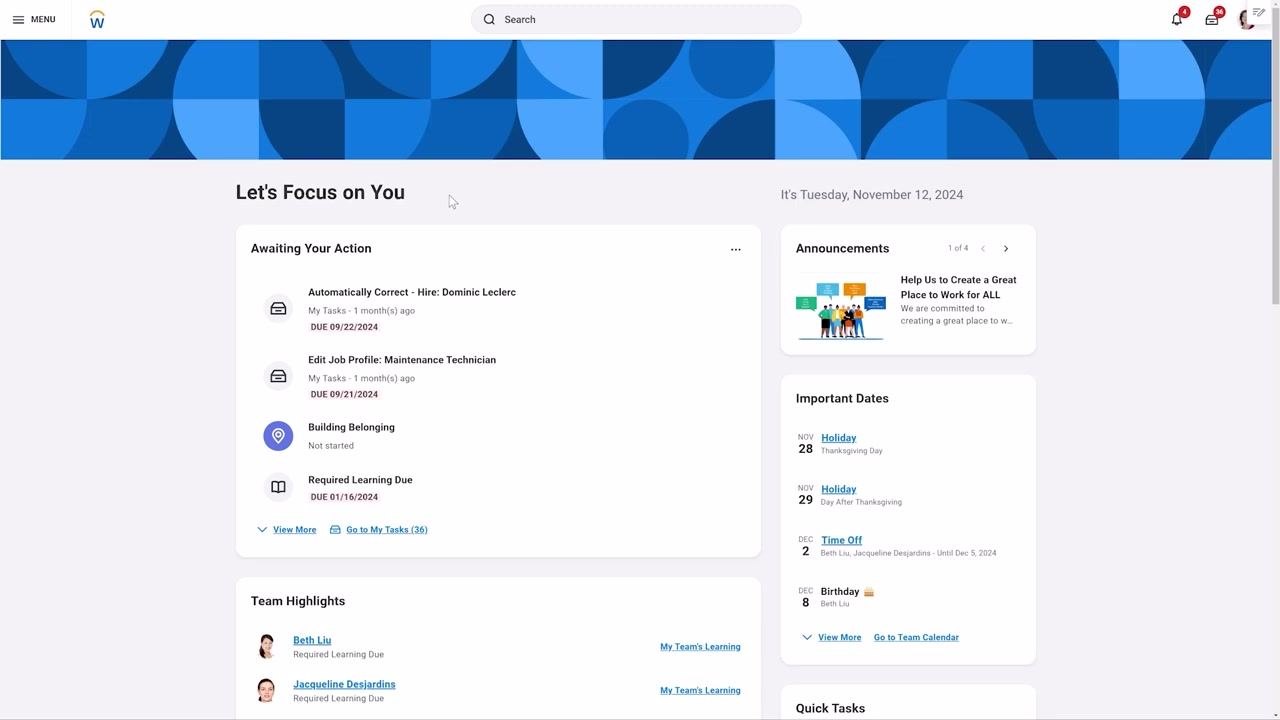Expand View More under Important Dates

[x=831, y=638]
